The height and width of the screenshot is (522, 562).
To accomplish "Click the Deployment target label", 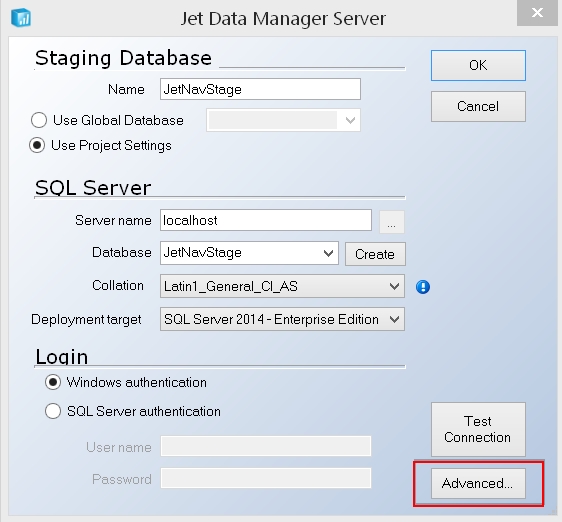I will pyautogui.click(x=86, y=319).
